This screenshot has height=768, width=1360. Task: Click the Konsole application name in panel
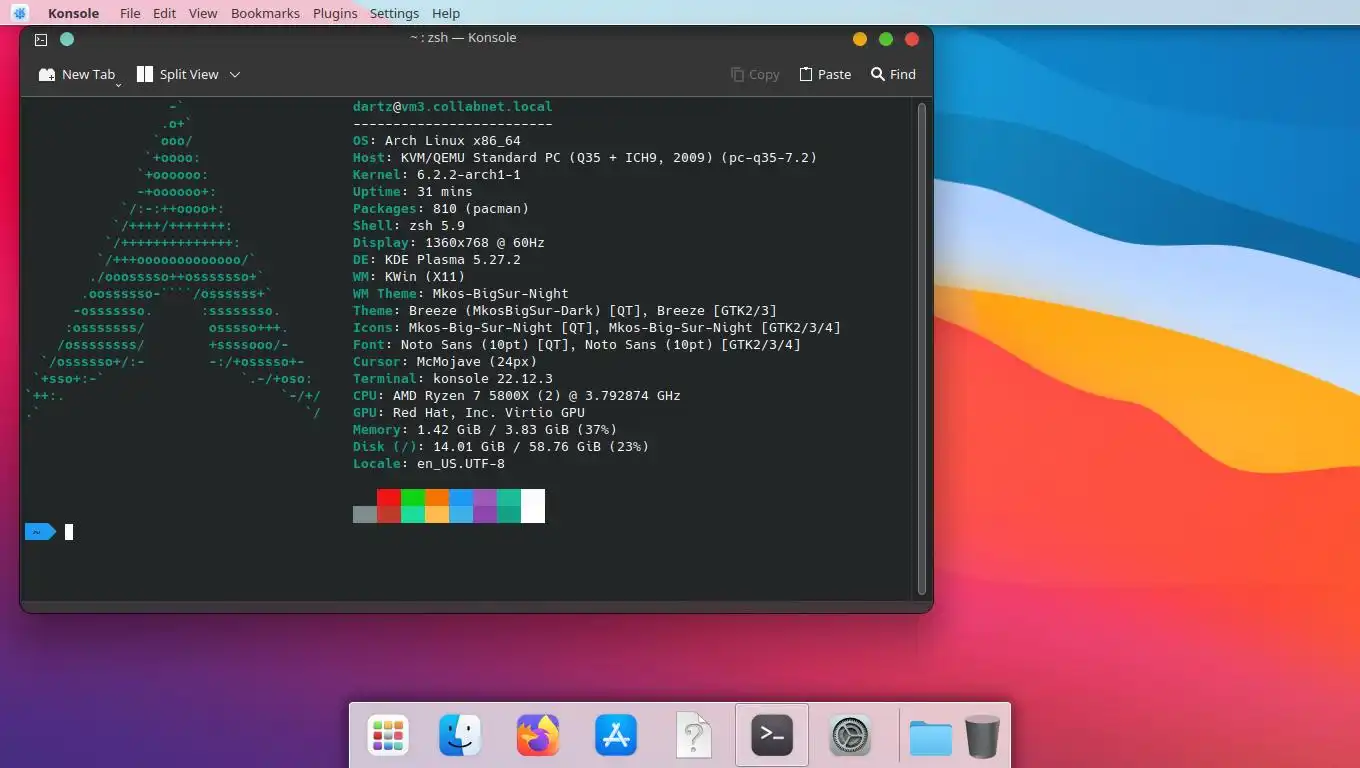point(74,13)
